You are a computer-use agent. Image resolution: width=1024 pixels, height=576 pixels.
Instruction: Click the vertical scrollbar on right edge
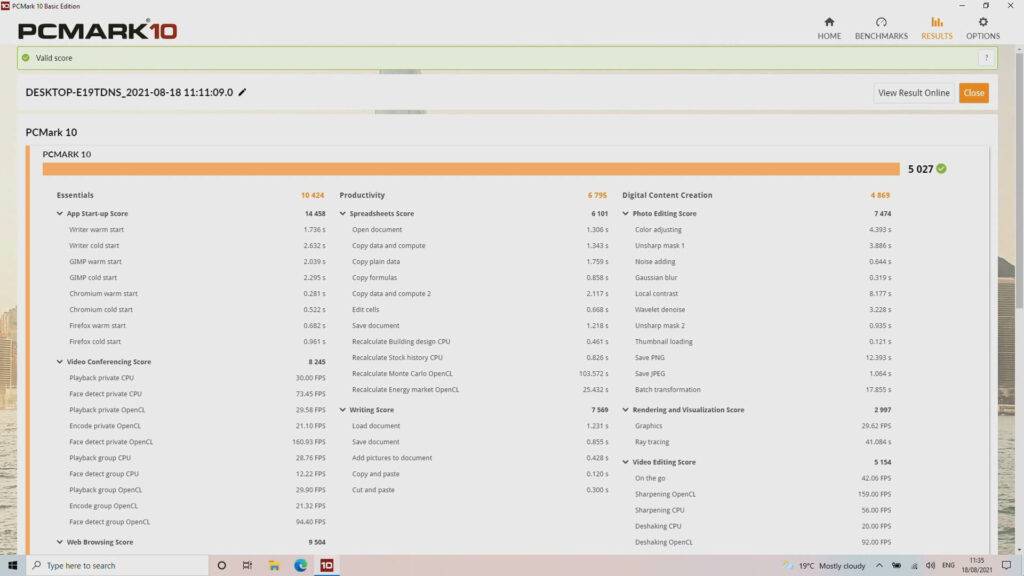click(1019, 183)
